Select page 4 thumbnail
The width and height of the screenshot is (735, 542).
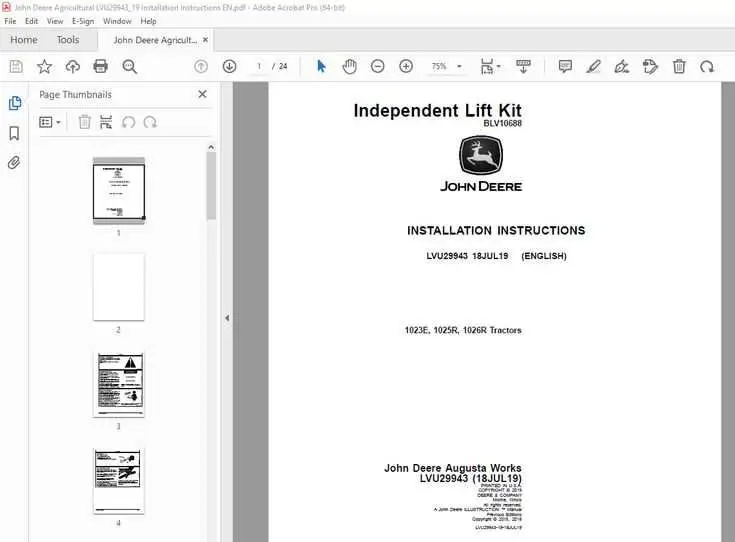(x=119, y=481)
